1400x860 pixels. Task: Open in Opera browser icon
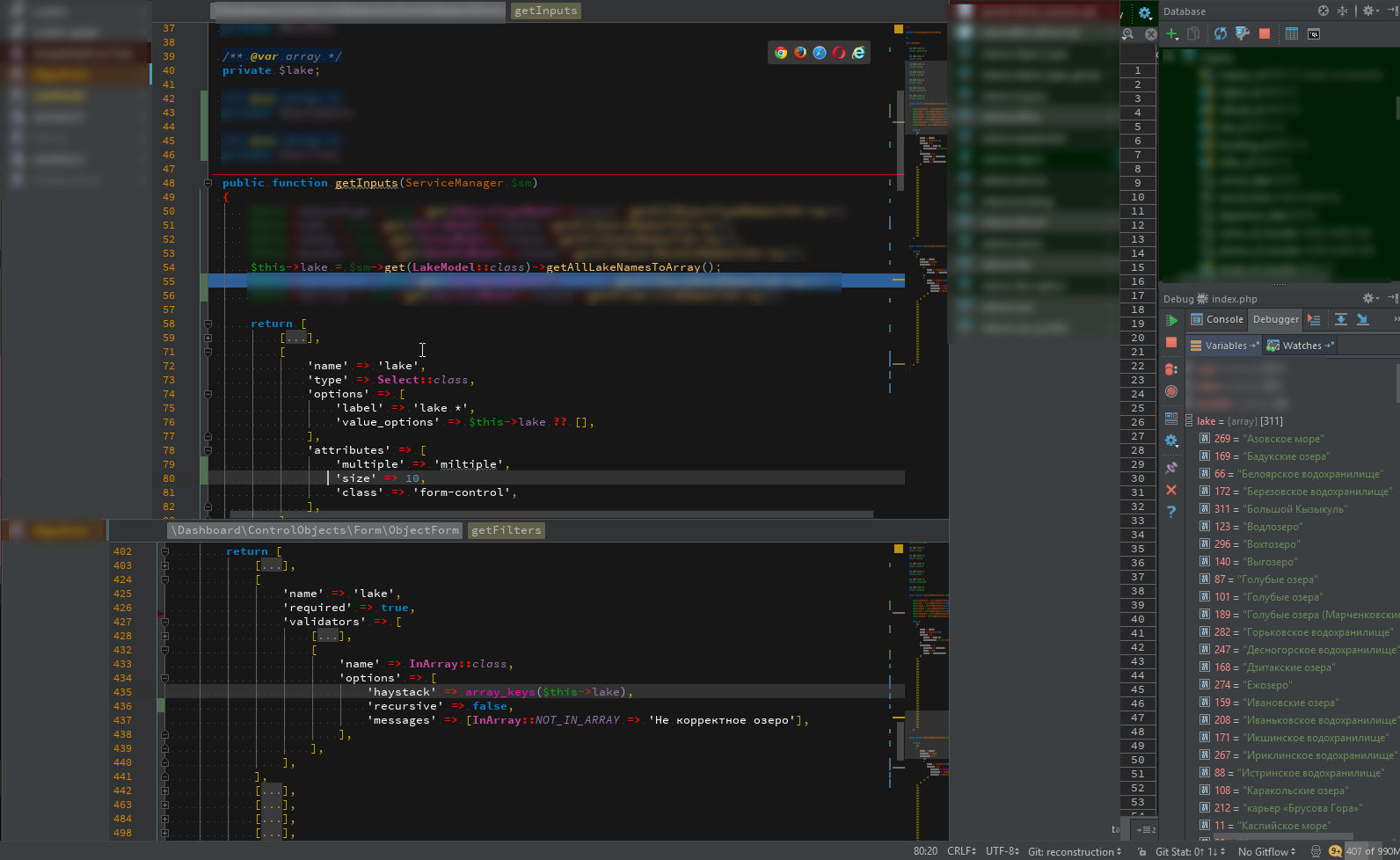(839, 53)
